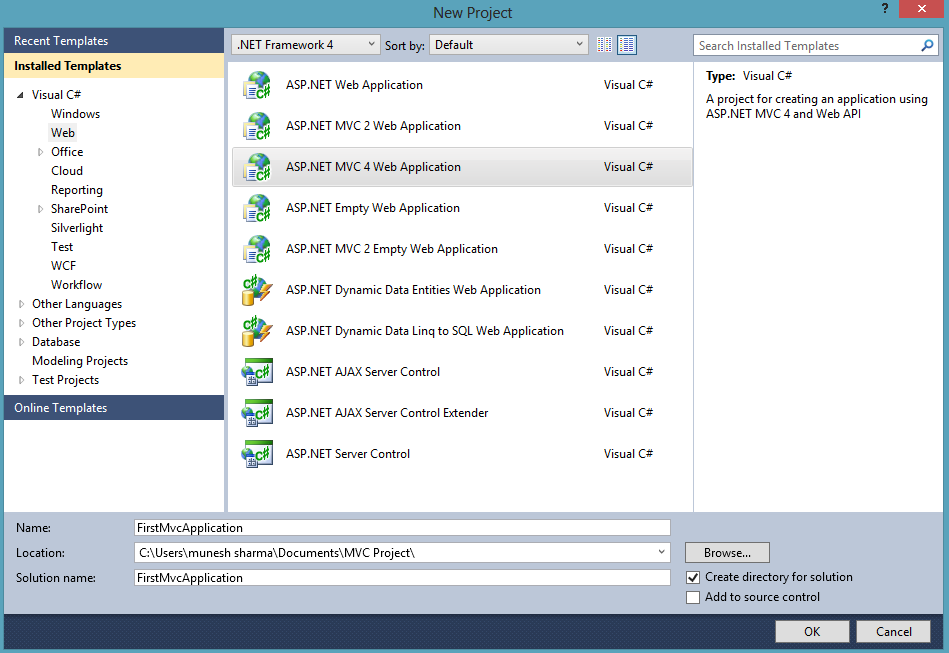949x653 pixels.
Task: Expand the Office tree node
Action: coord(40,152)
